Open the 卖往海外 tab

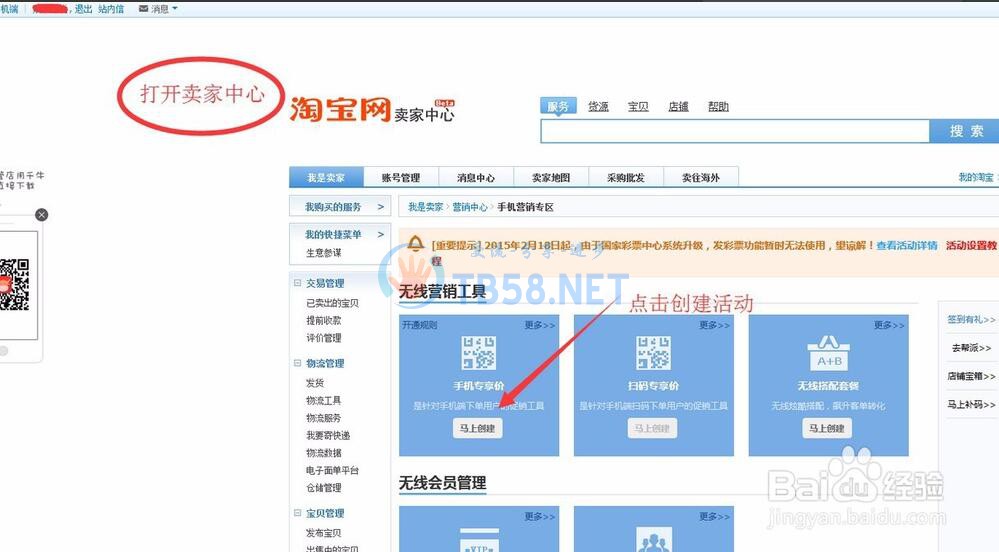701,177
